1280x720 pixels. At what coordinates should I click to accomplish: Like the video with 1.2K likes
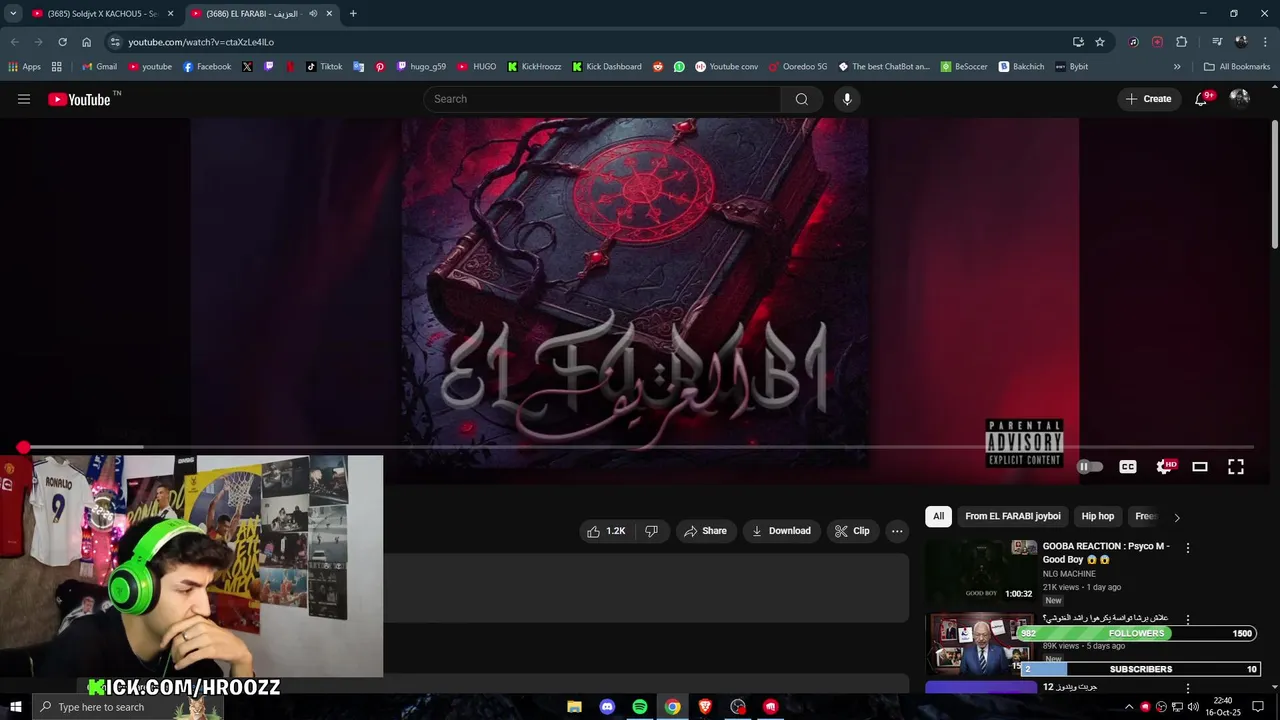pyautogui.click(x=606, y=531)
